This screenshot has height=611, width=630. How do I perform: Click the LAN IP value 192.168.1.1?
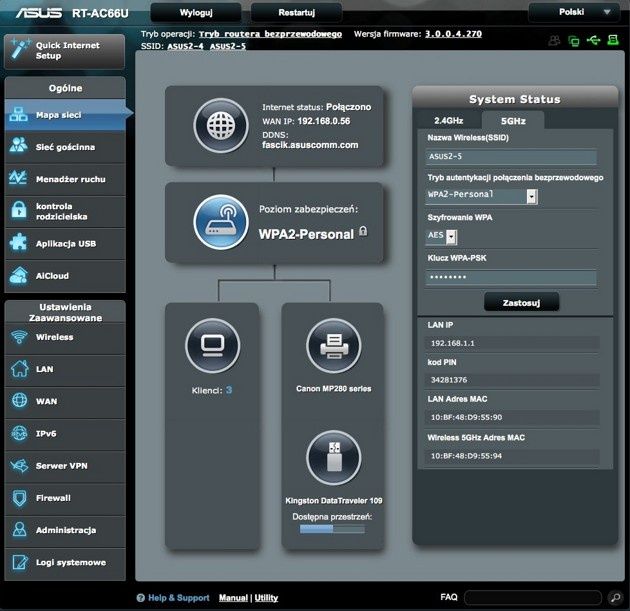coord(452,343)
